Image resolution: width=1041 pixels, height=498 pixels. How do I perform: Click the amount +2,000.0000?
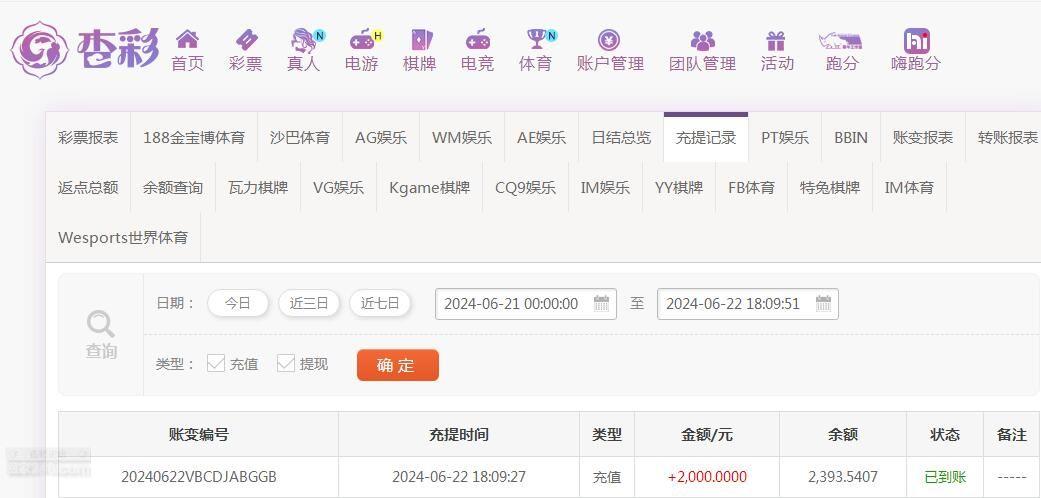pos(707,477)
